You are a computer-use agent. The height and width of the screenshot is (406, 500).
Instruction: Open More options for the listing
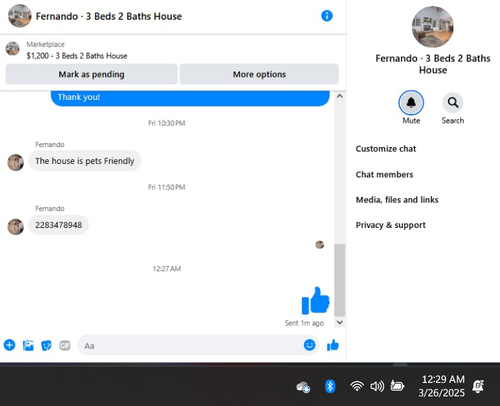click(259, 74)
